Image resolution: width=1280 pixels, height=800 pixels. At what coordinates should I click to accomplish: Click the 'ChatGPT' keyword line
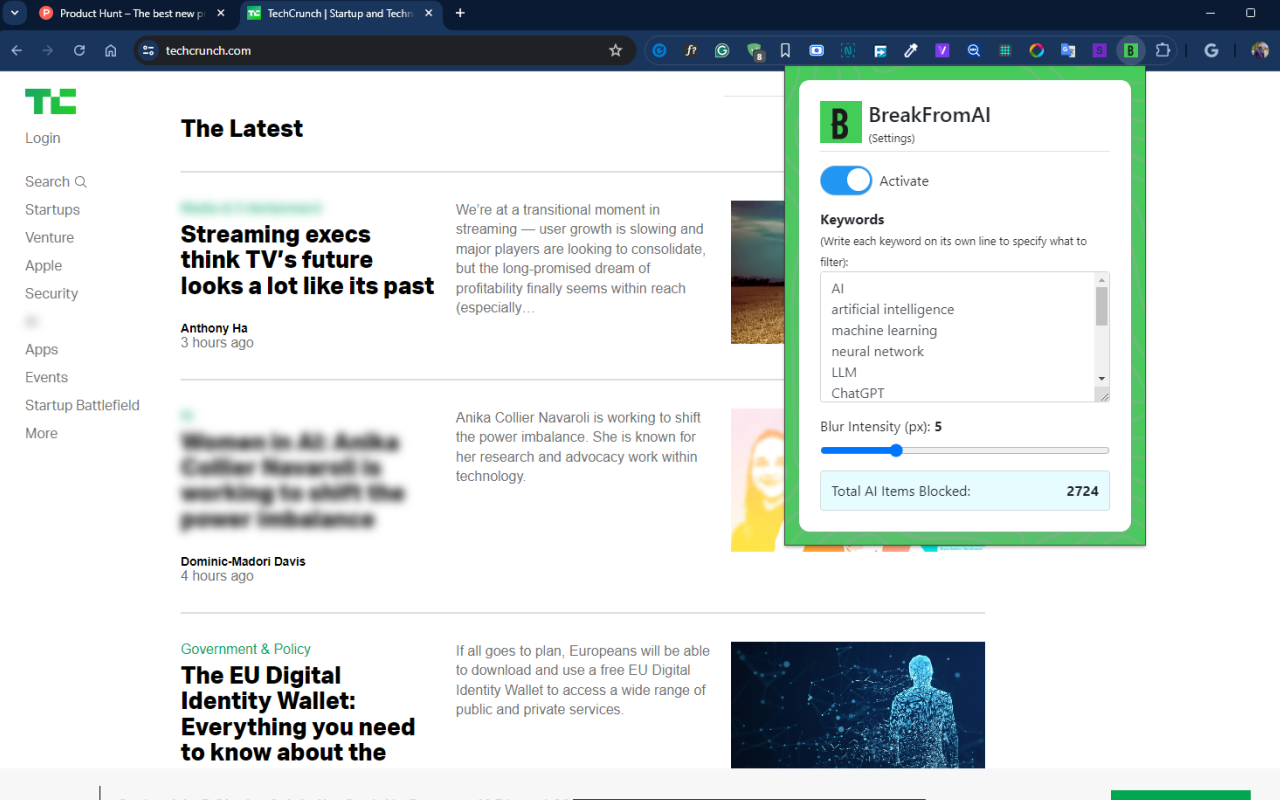pyautogui.click(x=858, y=393)
